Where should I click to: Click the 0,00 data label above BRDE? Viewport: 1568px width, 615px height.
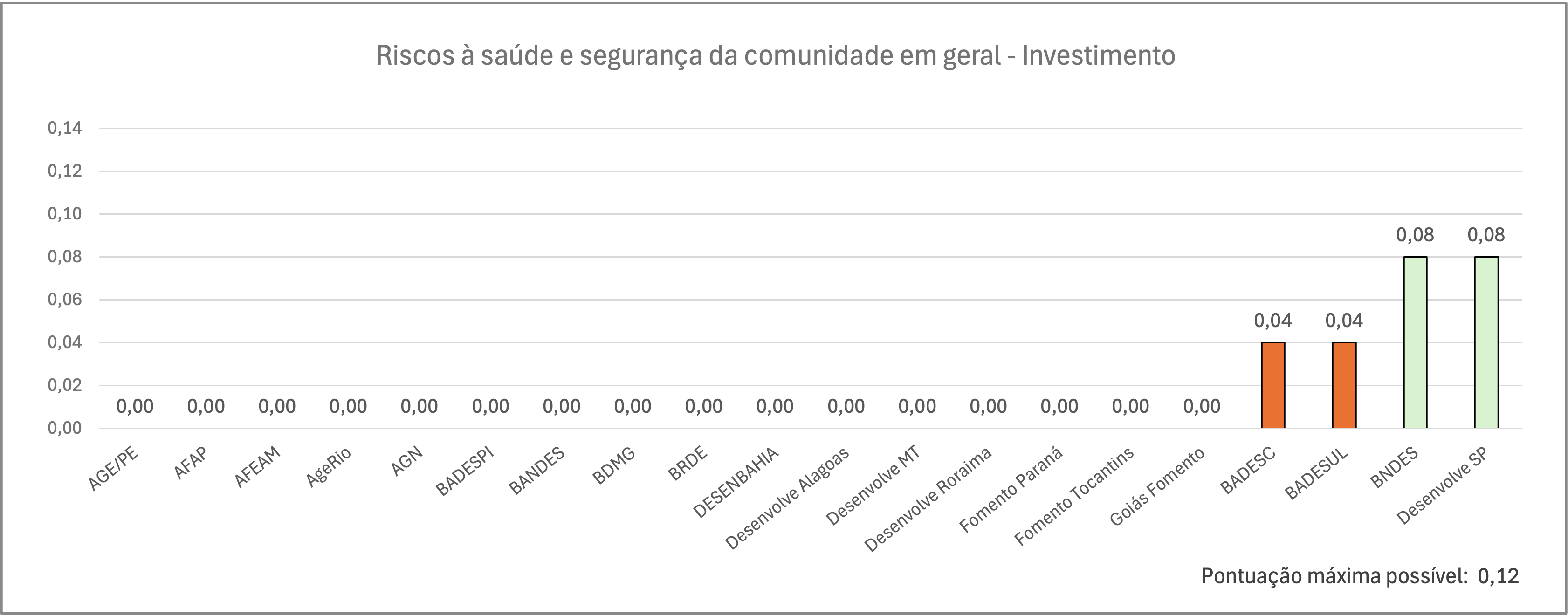704,406
